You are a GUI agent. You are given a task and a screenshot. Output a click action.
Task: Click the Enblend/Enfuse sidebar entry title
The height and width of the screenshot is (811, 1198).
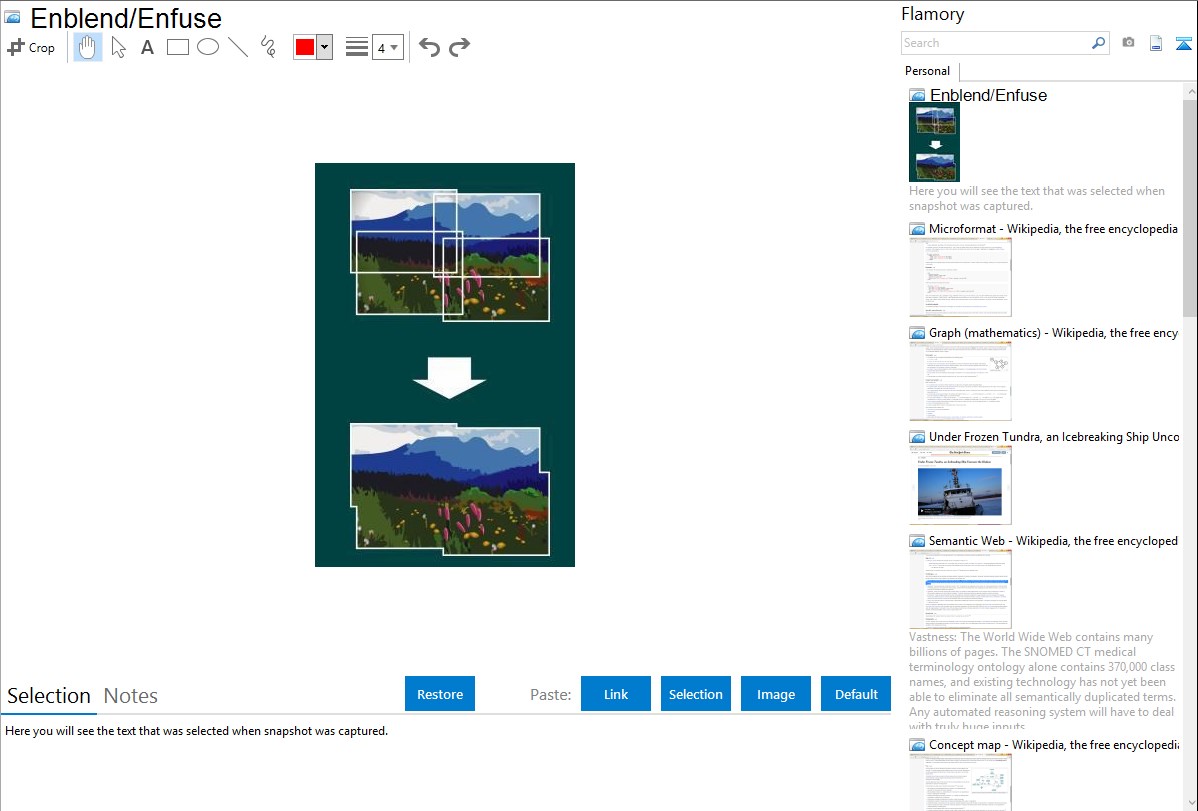point(988,95)
